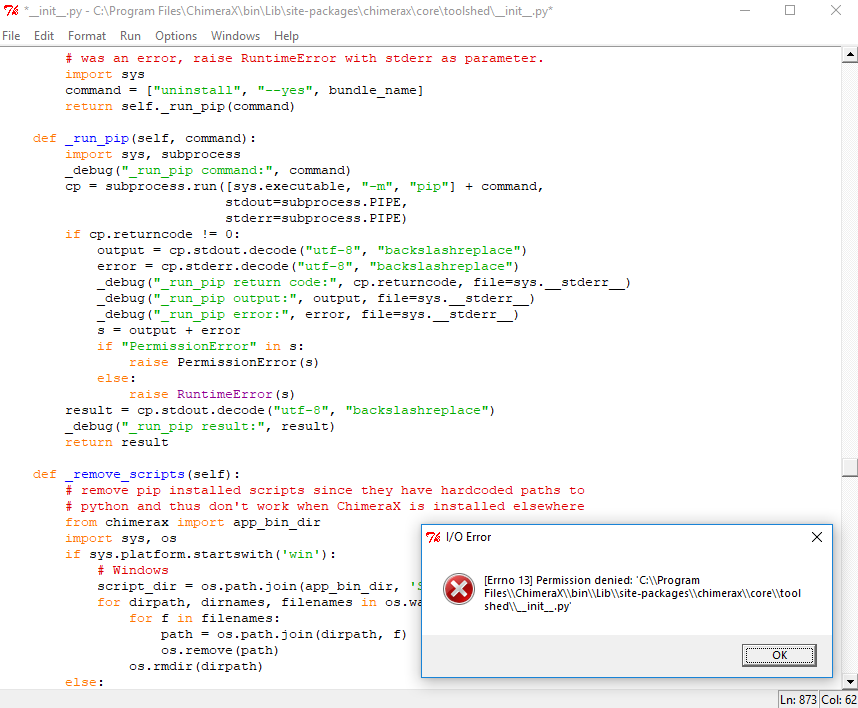Open the Help menu
The width and height of the screenshot is (858, 708).
286,36
